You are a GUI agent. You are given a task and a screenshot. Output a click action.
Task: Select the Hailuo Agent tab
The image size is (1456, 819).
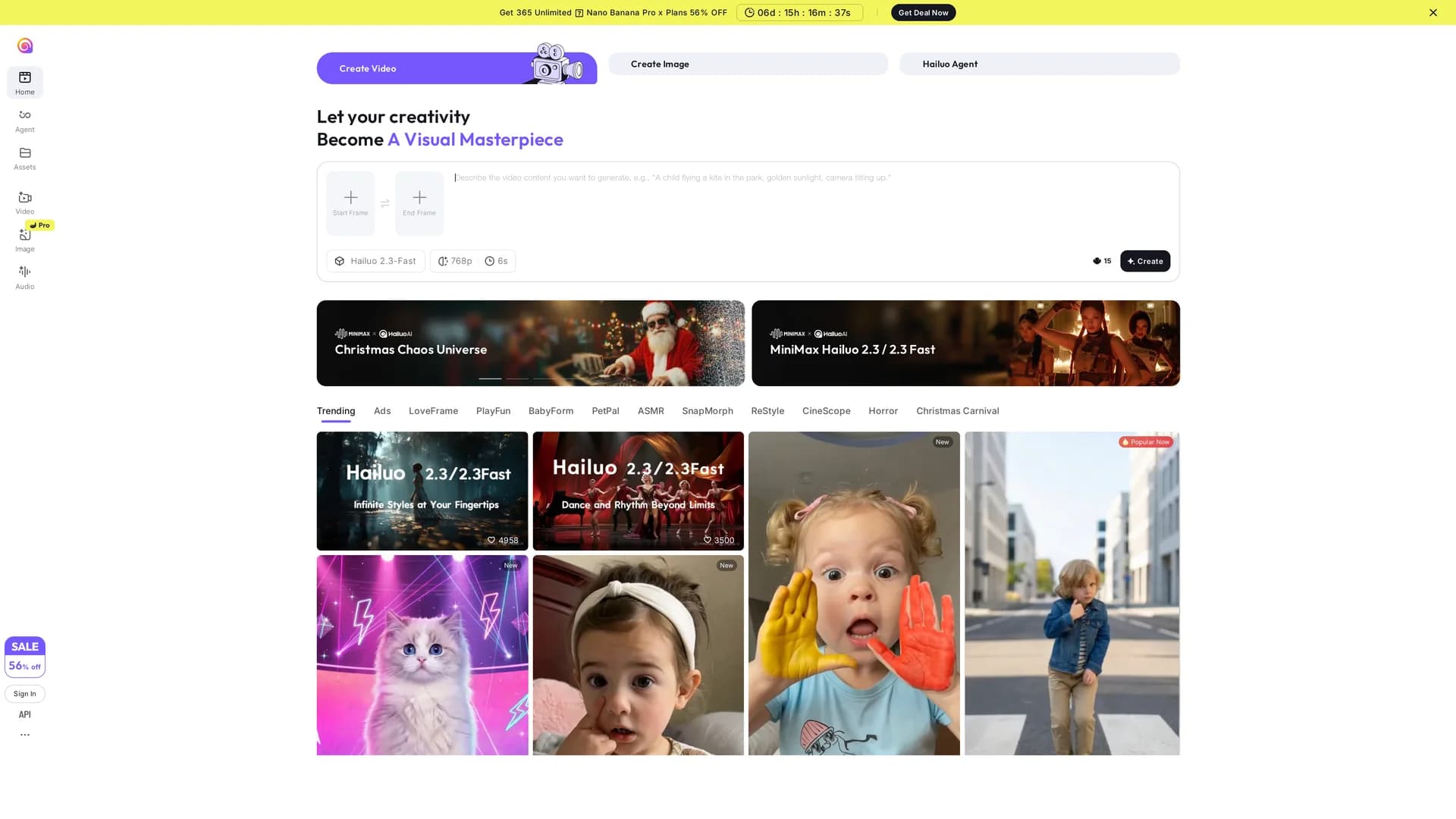coord(1039,64)
